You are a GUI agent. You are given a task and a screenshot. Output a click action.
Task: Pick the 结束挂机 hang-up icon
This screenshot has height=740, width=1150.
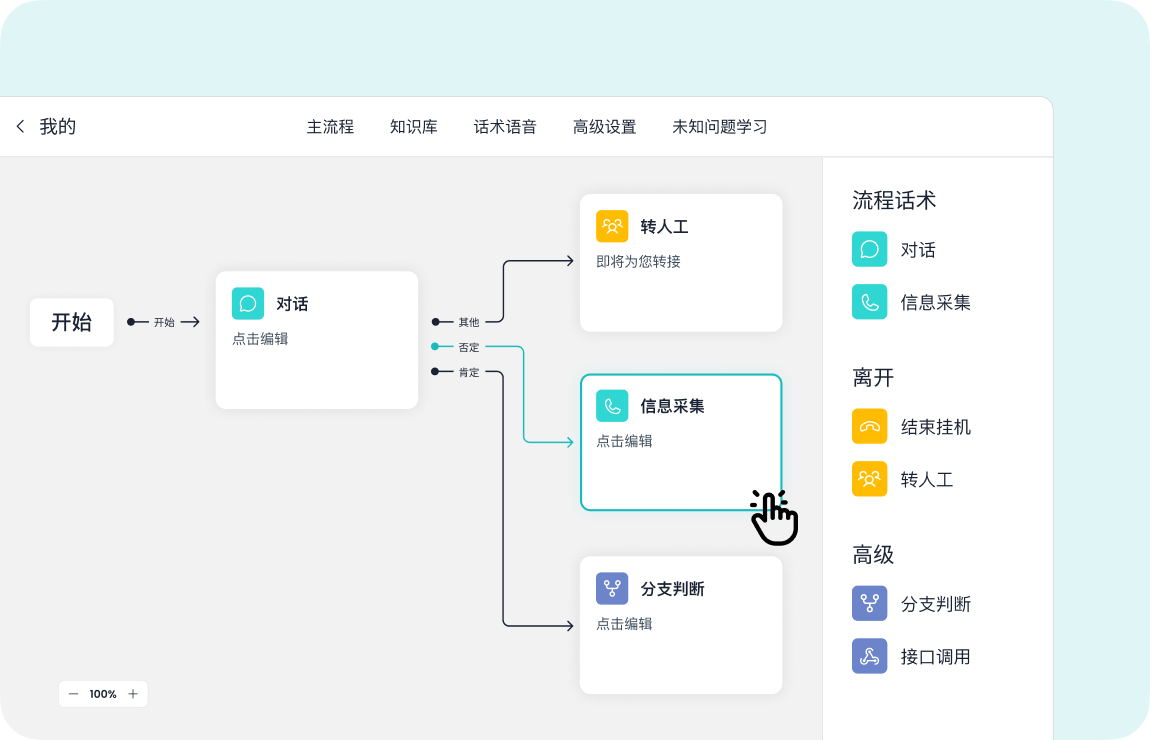869,426
